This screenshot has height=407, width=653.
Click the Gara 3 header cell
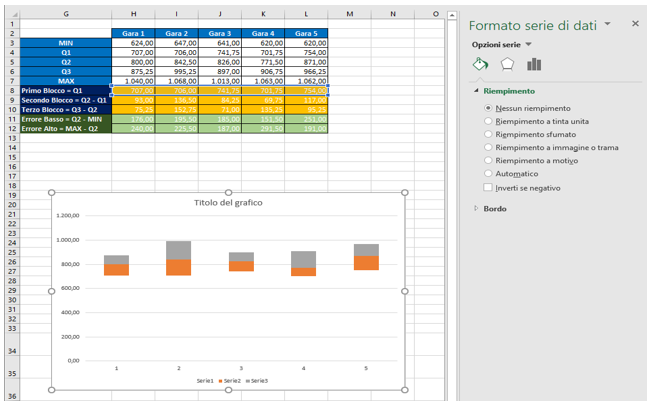pyautogui.click(x=221, y=34)
